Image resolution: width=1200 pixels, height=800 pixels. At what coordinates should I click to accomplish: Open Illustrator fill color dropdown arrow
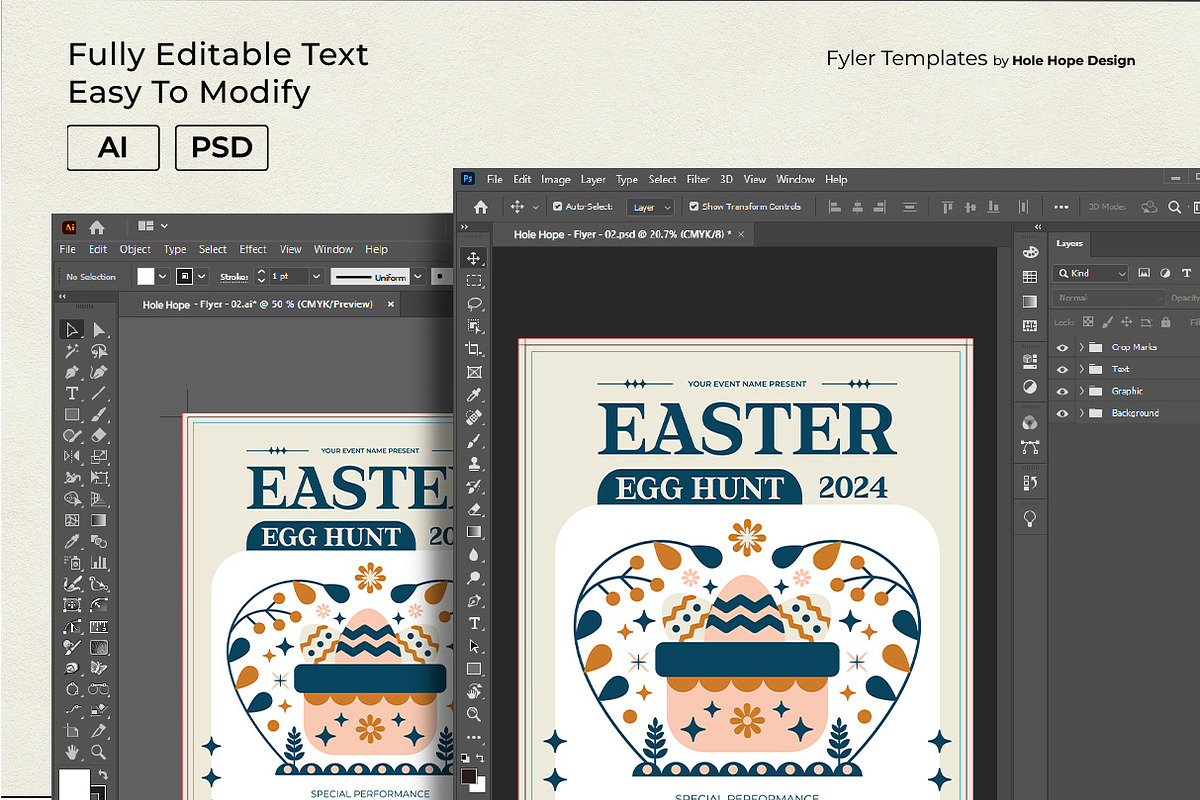click(x=164, y=277)
